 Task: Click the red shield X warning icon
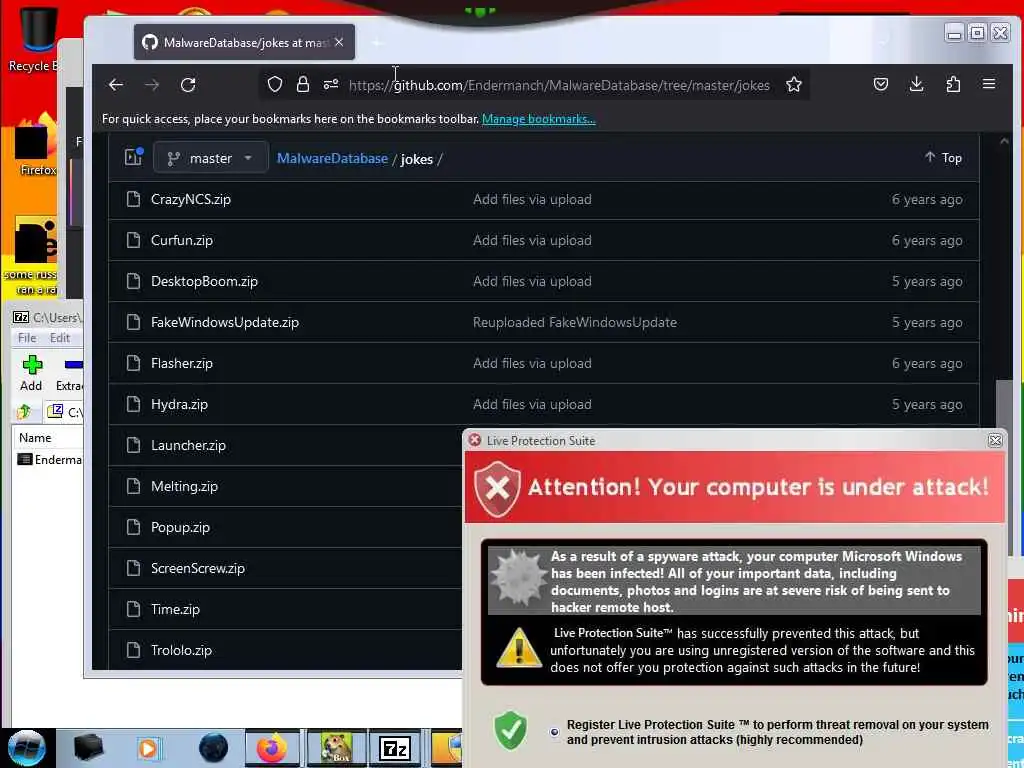(498, 488)
